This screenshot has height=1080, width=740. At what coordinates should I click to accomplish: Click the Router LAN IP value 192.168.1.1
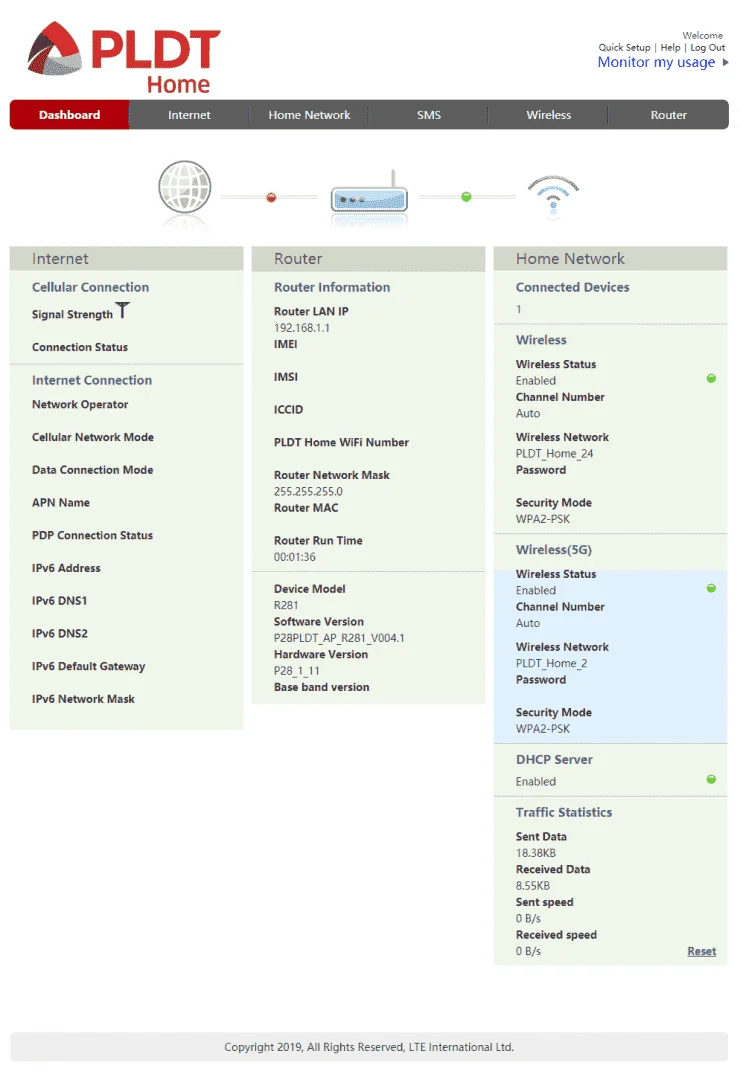(x=302, y=328)
